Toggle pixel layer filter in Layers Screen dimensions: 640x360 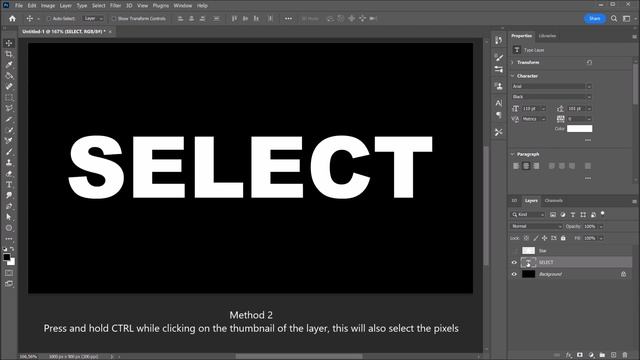click(553, 214)
